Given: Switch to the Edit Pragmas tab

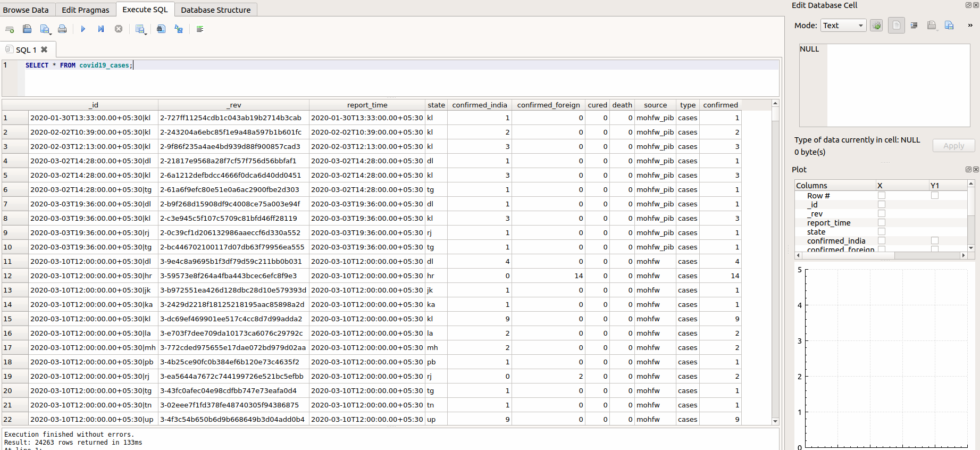Looking at the screenshot, I should [86, 10].
